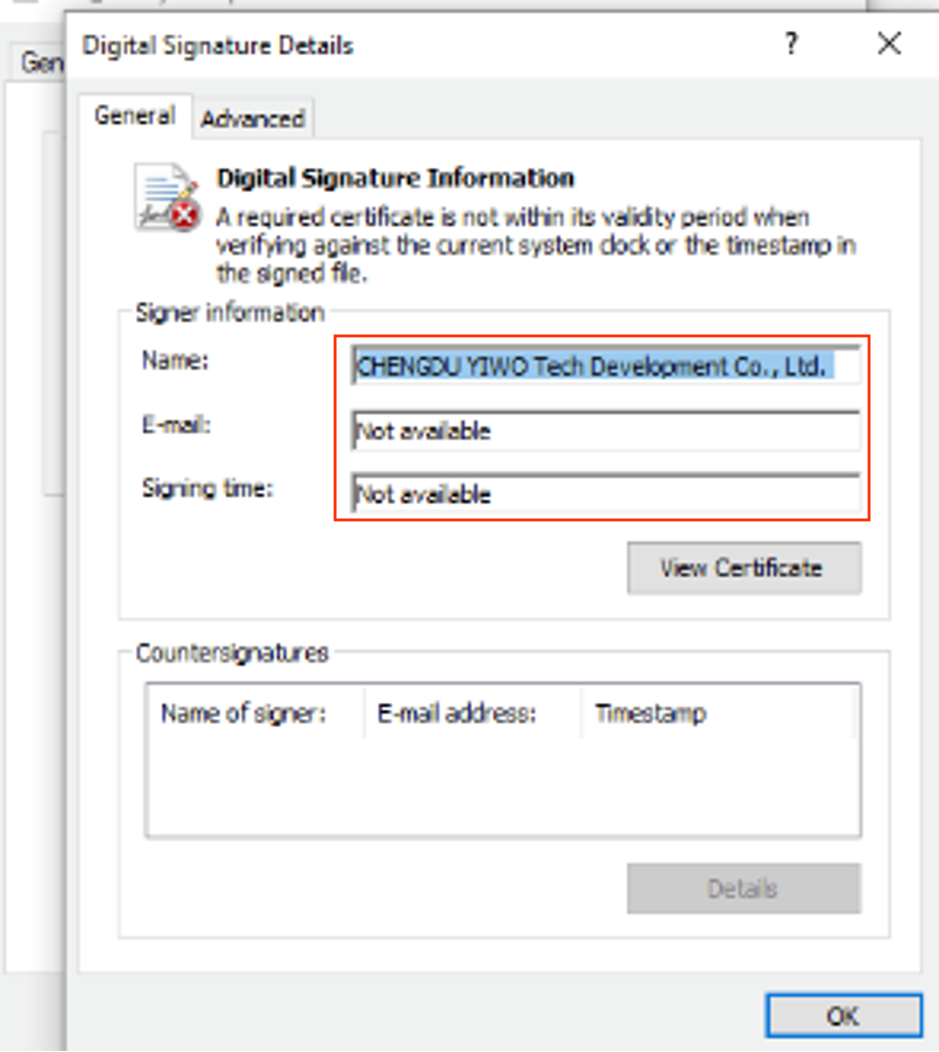
Task: Click the OK button
Action: tap(843, 1016)
